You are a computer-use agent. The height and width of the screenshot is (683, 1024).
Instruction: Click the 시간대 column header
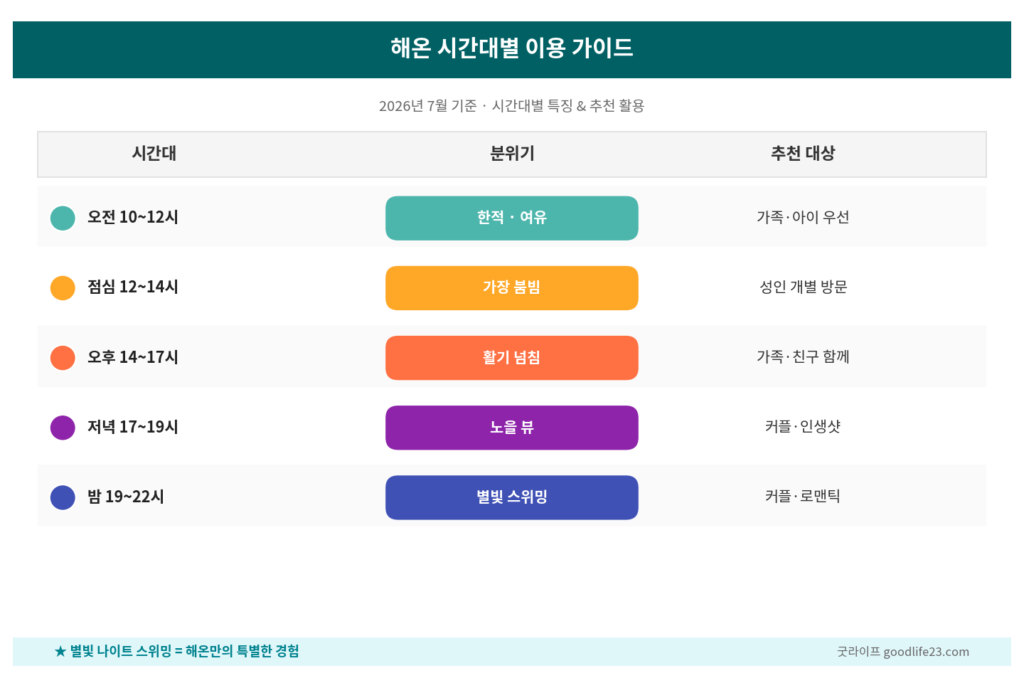click(x=154, y=153)
